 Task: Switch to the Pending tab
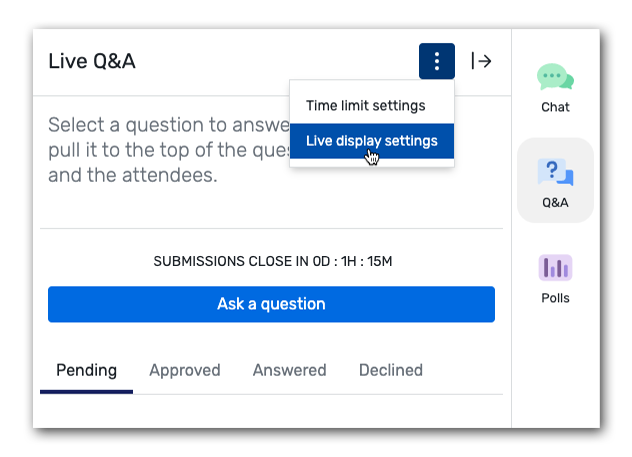tap(86, 370)
